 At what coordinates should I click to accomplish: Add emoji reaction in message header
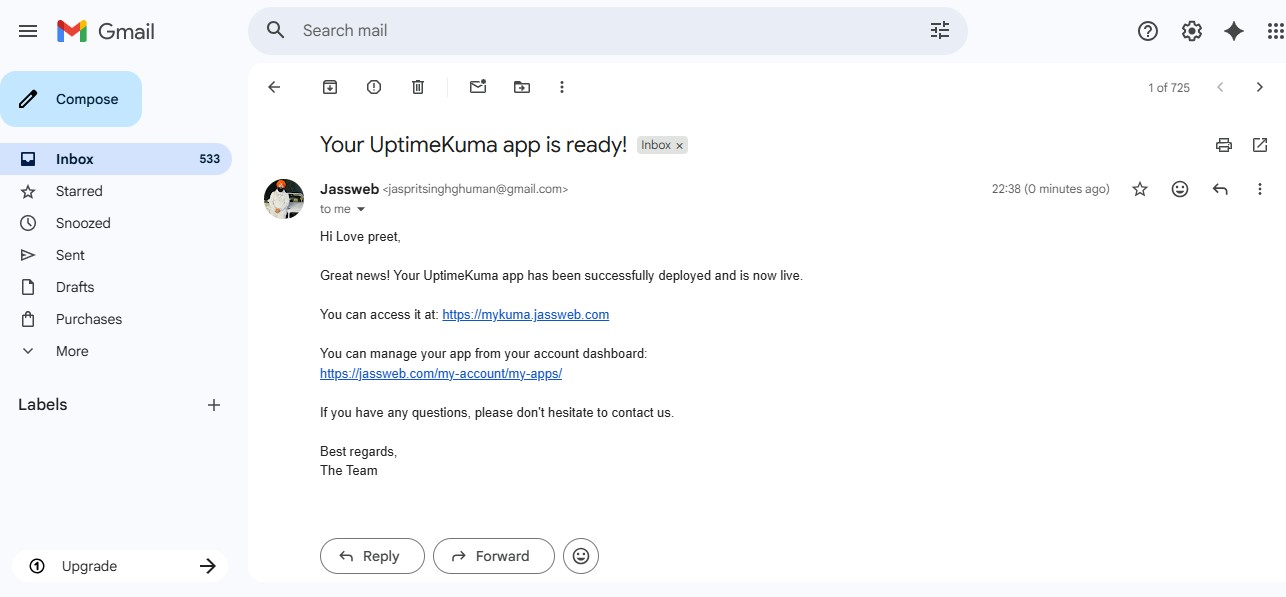[1180, 189]
